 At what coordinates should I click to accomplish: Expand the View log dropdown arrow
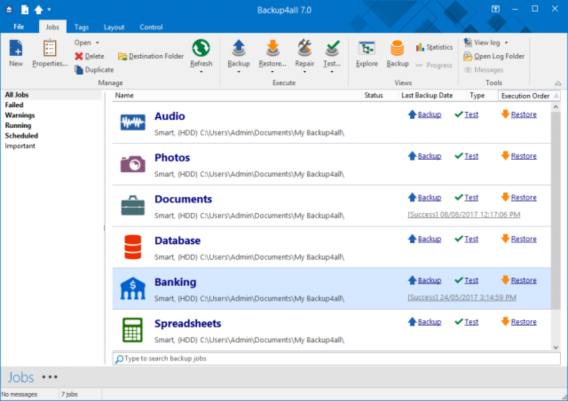(506, 43)
